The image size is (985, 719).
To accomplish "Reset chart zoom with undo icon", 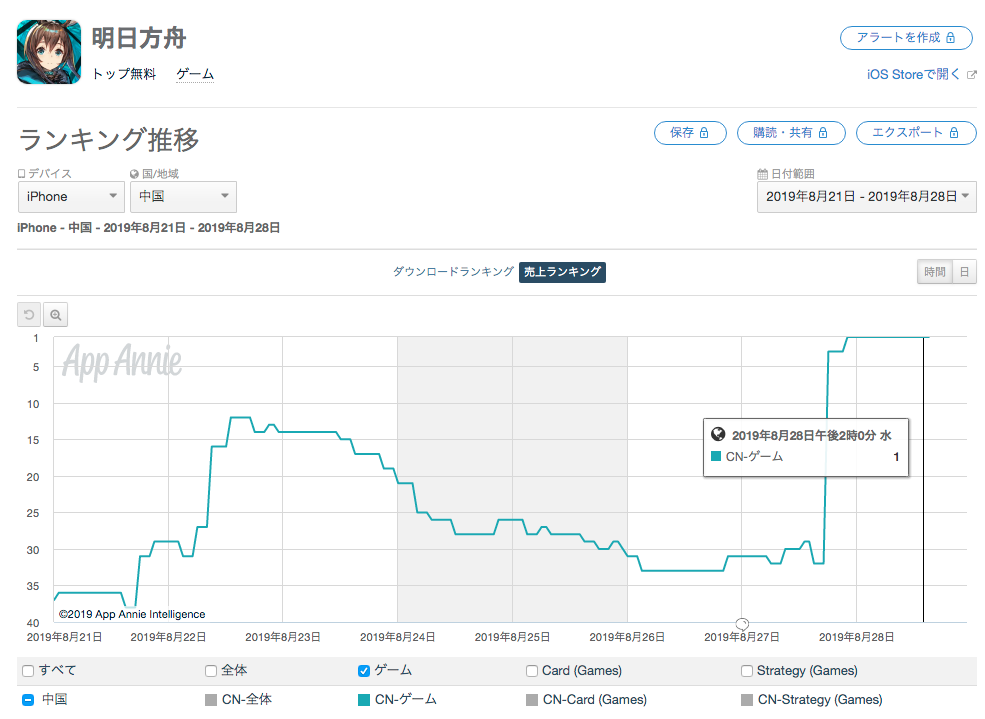I will pyautogui.click(x=29, y=315).
